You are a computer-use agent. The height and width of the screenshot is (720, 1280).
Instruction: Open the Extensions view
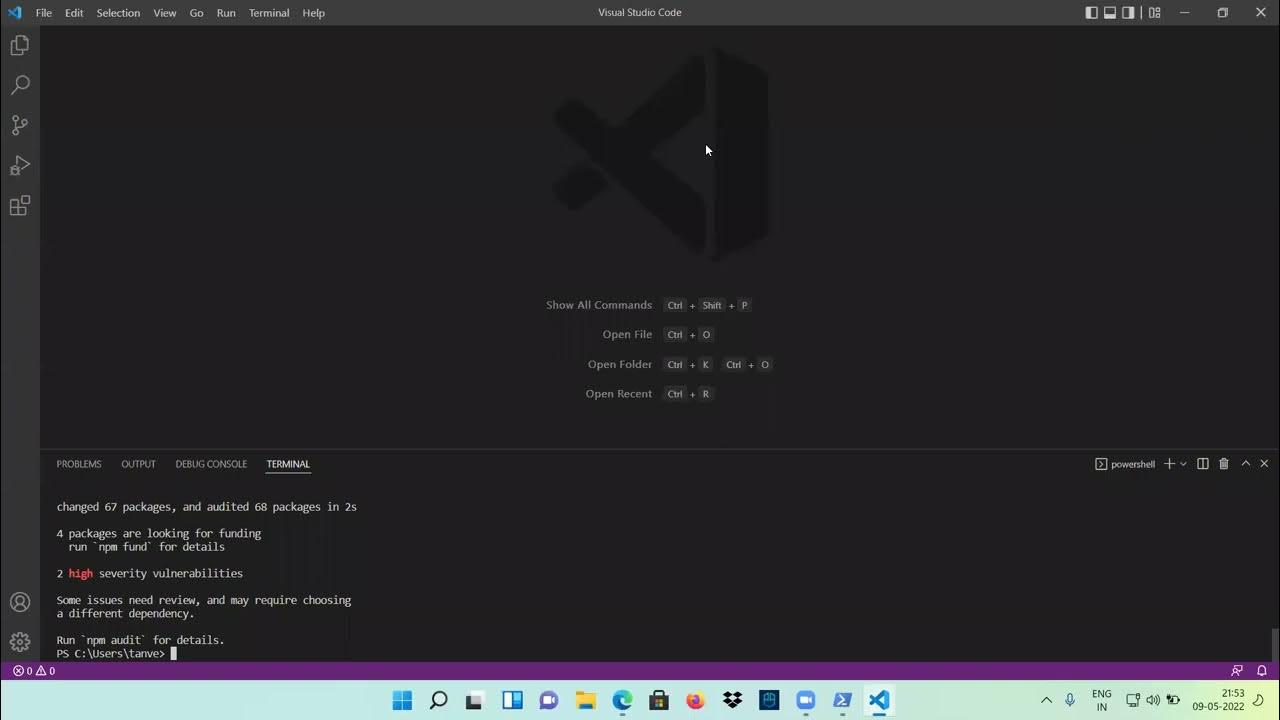[x=20, y=206]
